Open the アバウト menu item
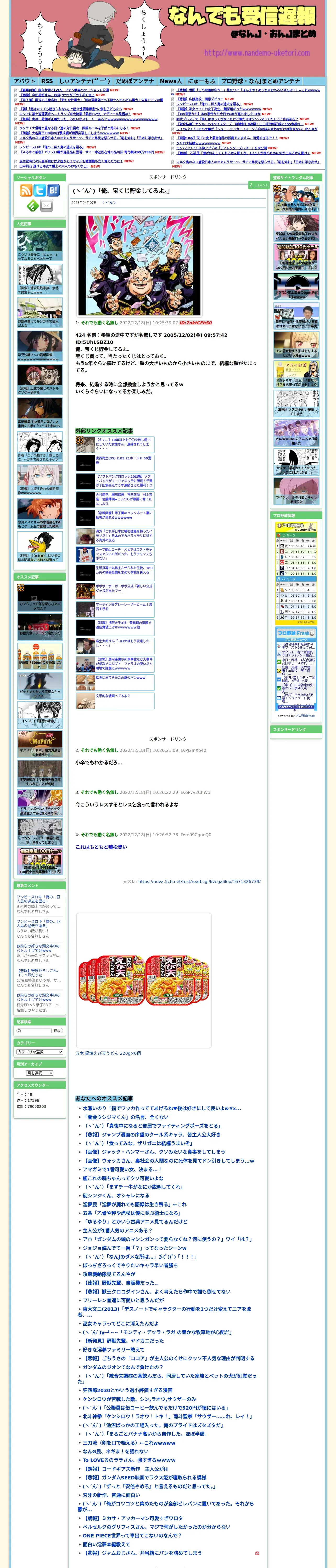 point(24,81)
